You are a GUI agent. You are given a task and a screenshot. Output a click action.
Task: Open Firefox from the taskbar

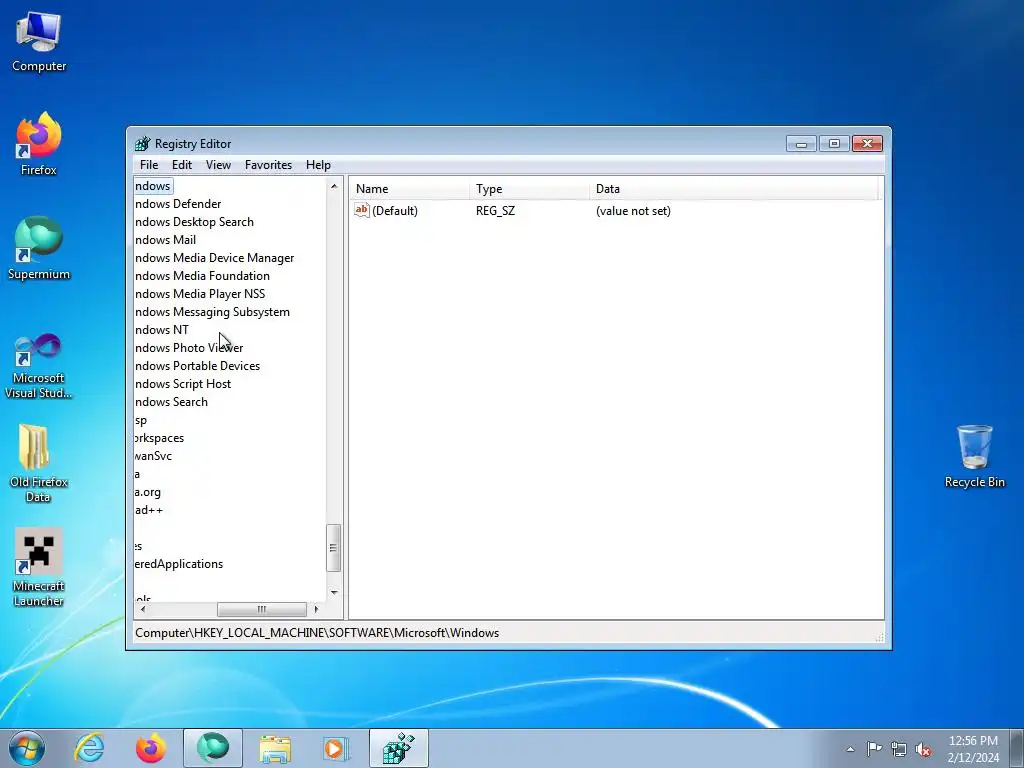151,748
